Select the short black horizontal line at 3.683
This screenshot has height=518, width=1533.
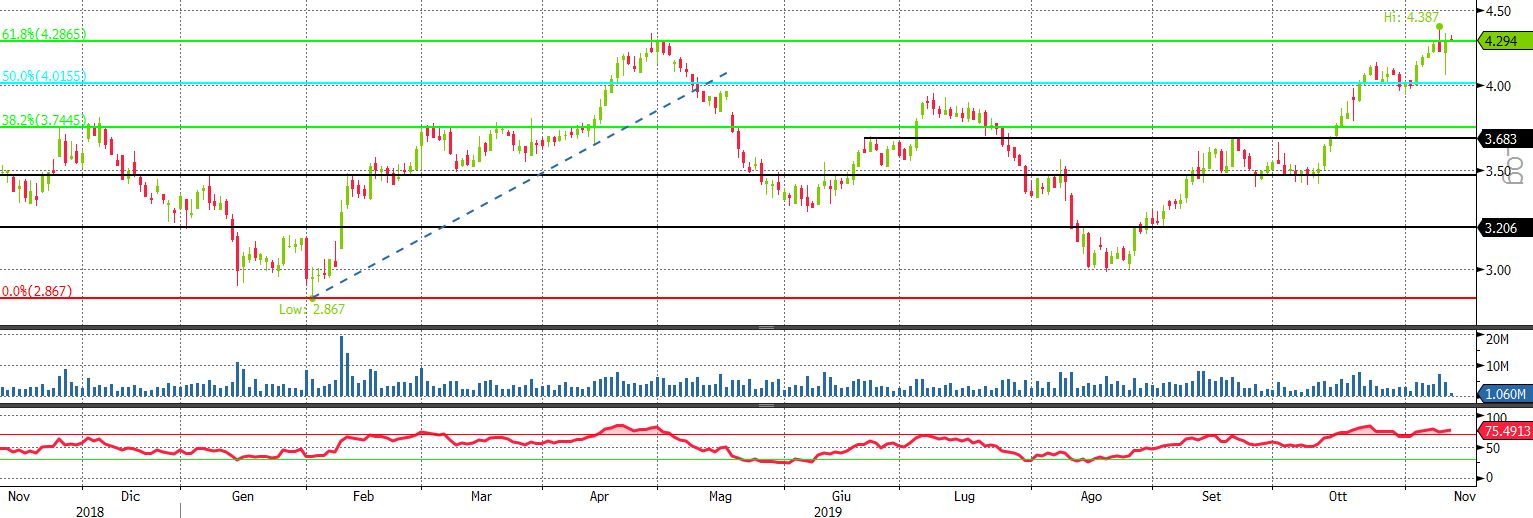pyautogui.click(x=1170, y=138)
